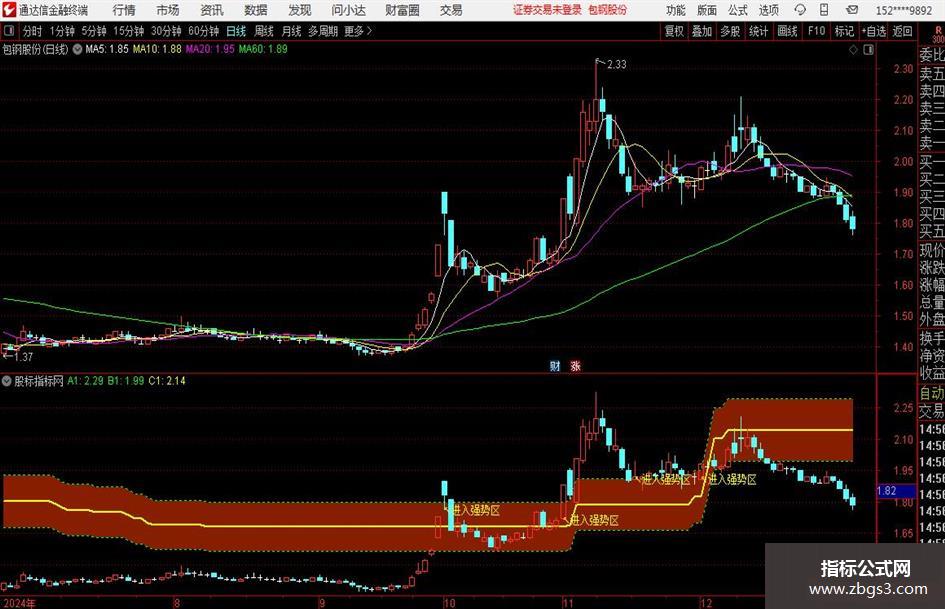Switch to 15分钟 period
Screen dimensions: 945x609
point(129,31)
